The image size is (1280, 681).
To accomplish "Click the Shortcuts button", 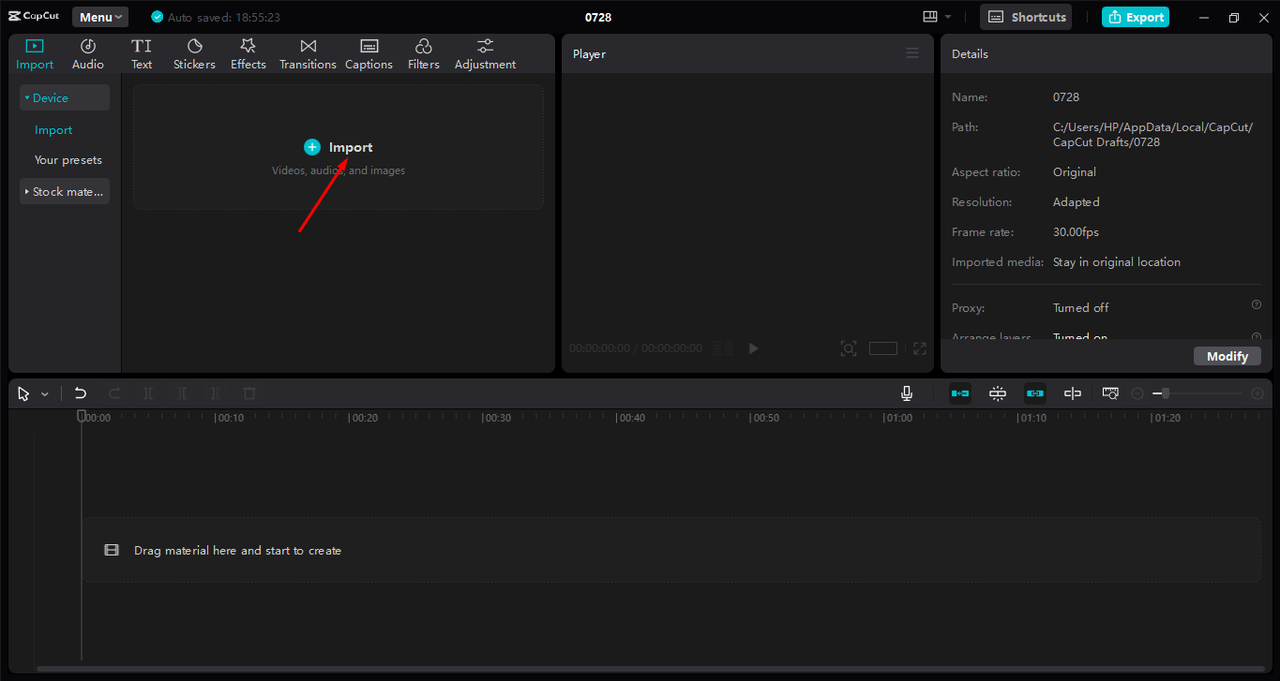I will point(1026,17).
